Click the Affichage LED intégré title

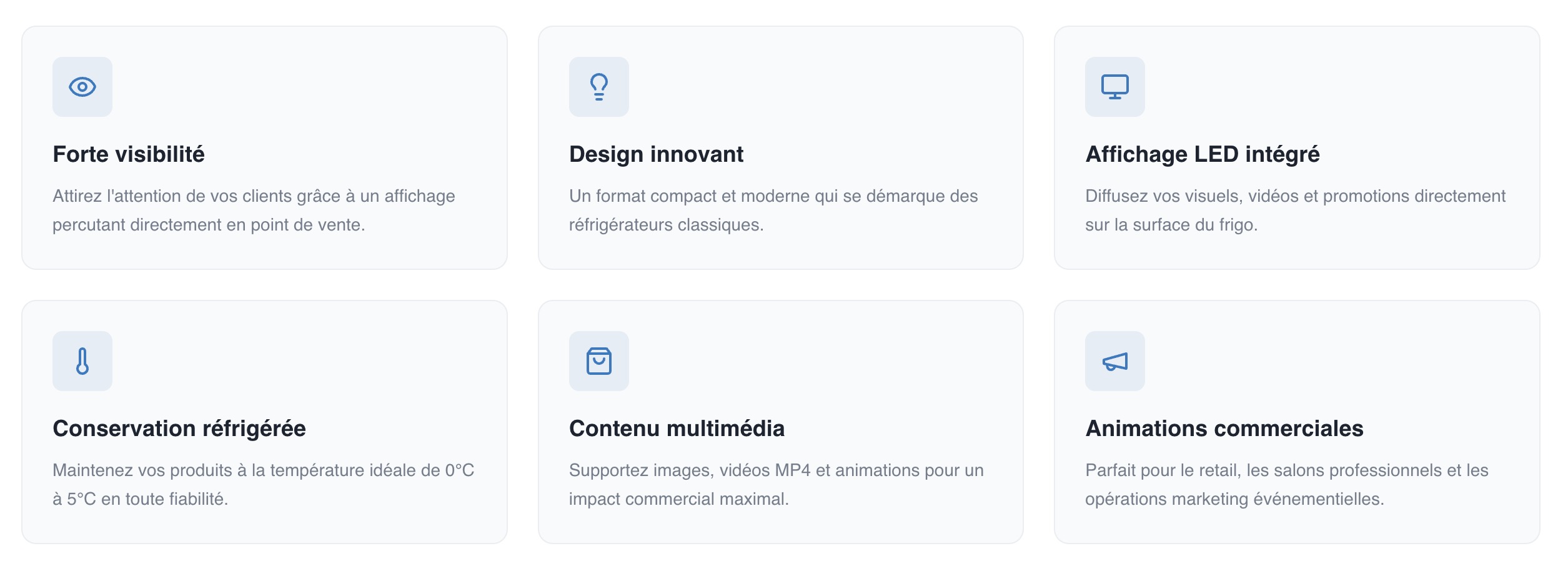pos(1202,154)
